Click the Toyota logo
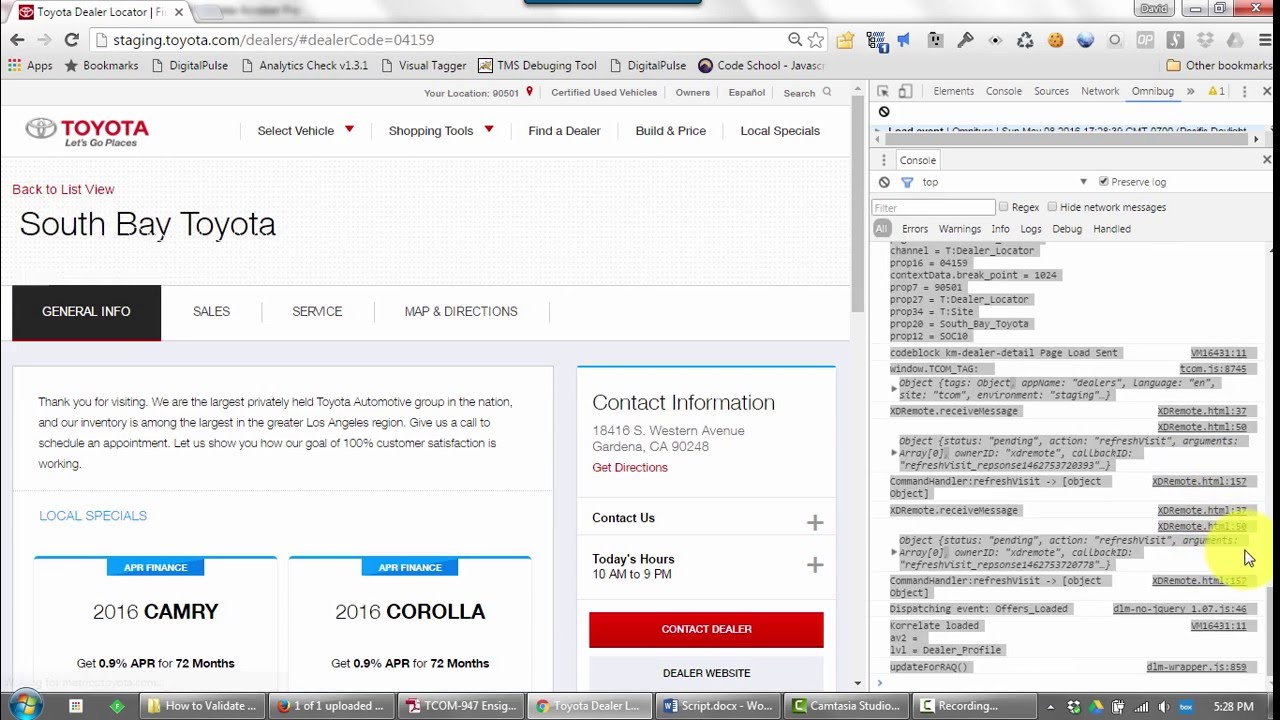The width and height of the screenshot is (1280, 720). [x=87, y=131]
